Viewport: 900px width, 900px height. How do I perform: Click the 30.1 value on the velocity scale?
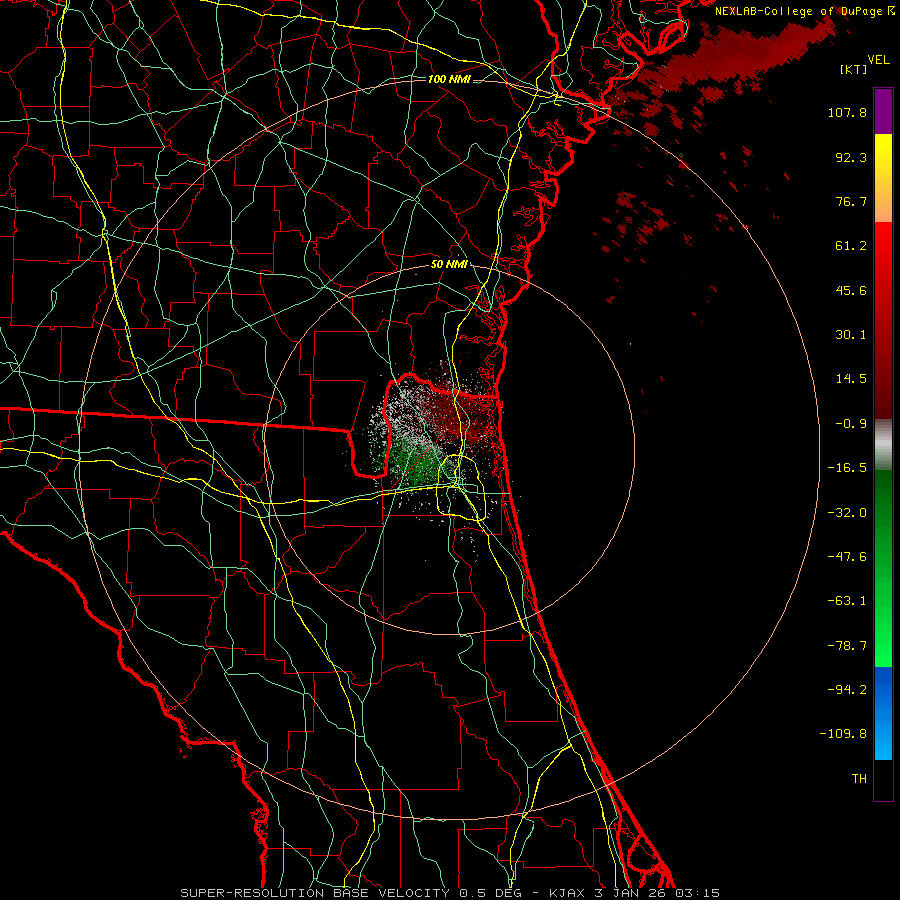click(851, 335)
